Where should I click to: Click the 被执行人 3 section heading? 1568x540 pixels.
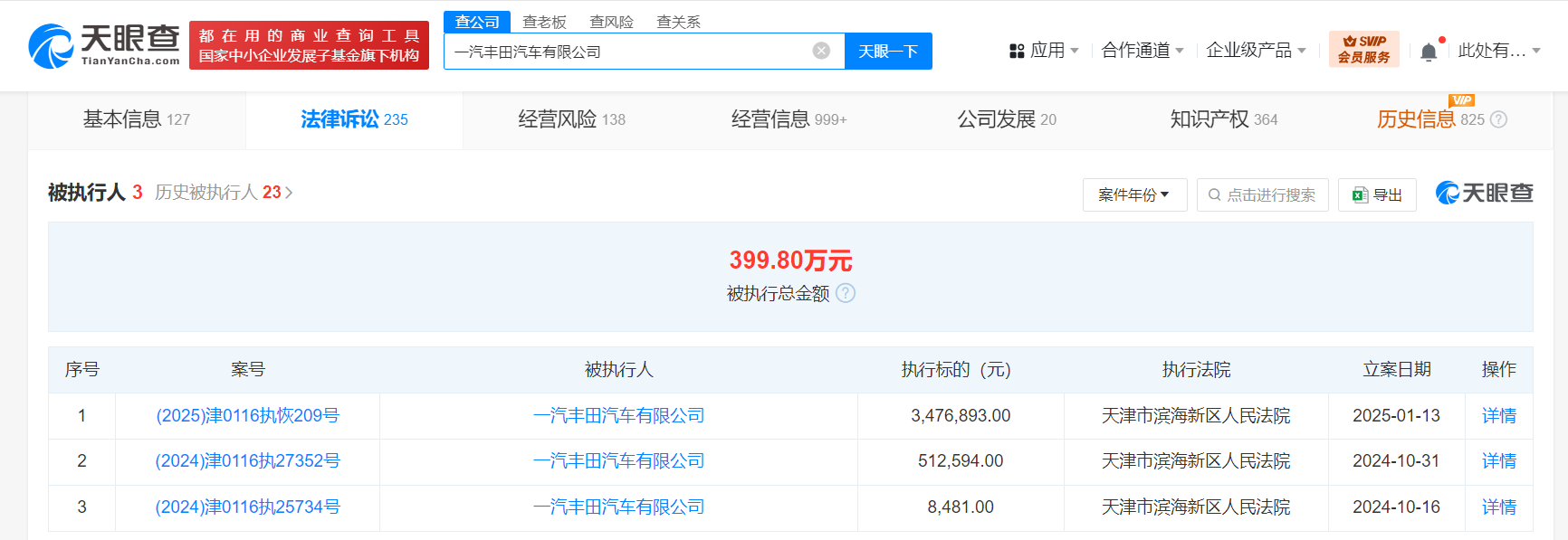click(95, 193)
